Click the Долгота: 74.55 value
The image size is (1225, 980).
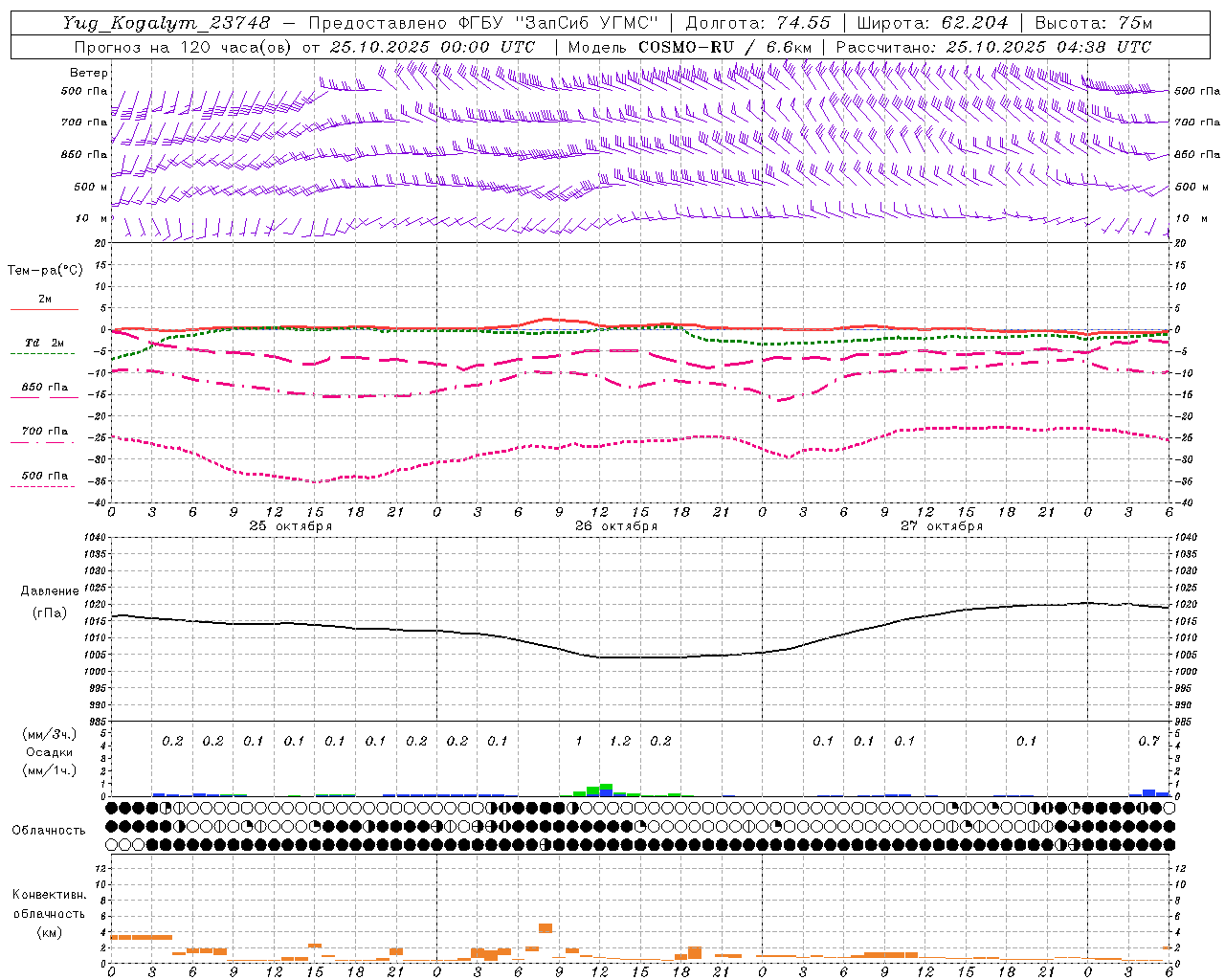click(x=758, y=23)
